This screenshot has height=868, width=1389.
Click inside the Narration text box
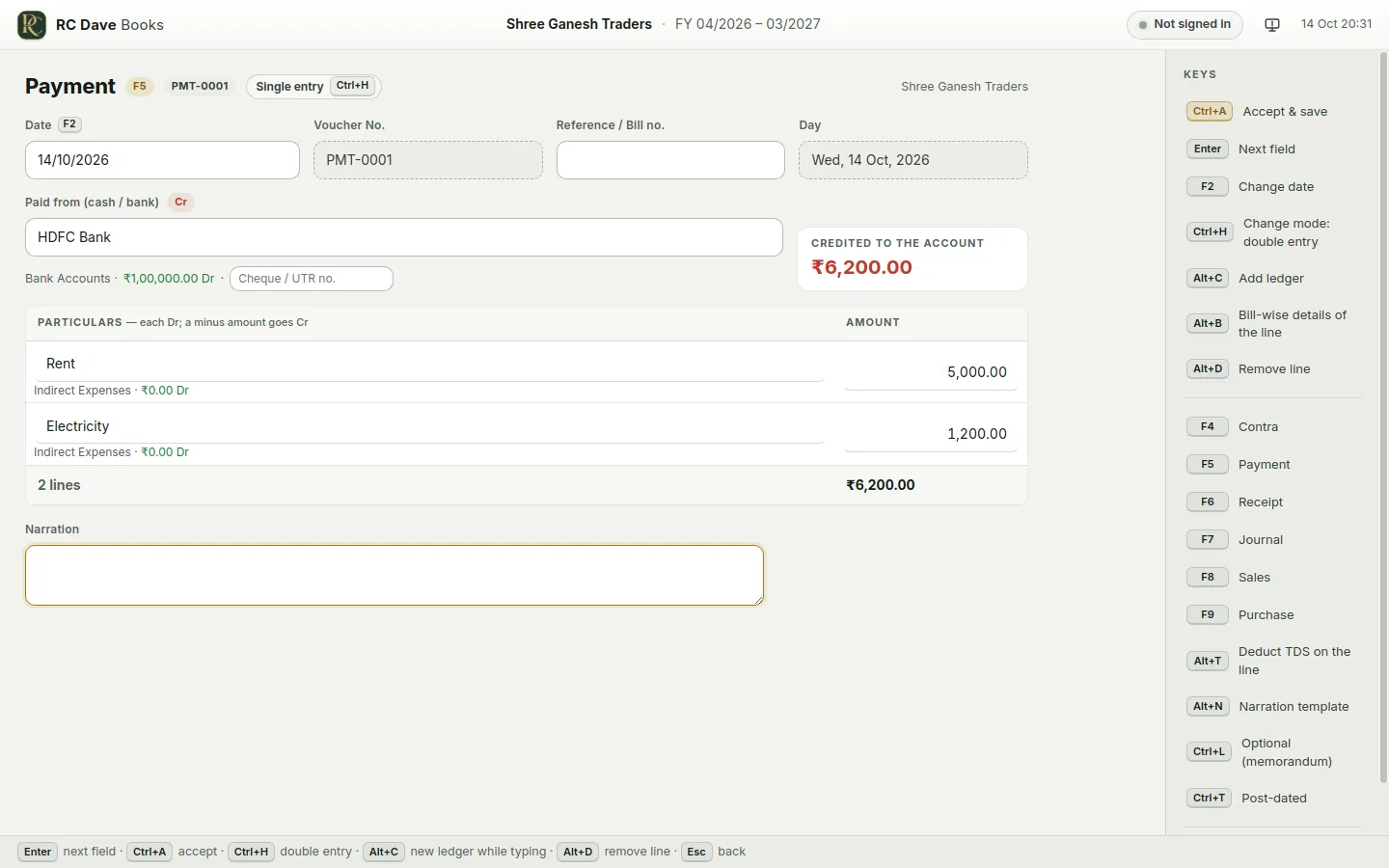(395, 576)
